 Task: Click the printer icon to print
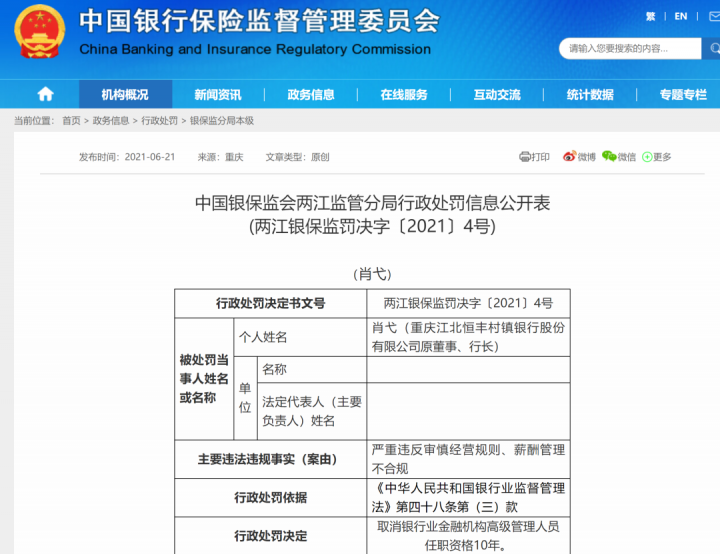click(x=524, y=157)
